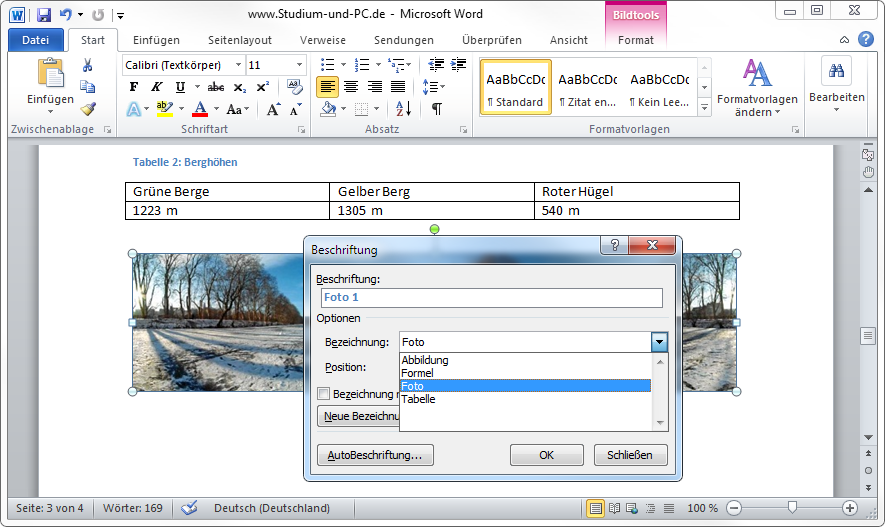The width and height of the screenshot is (885, 527).
Task: Apply red font color
Action: pos(200,109)
